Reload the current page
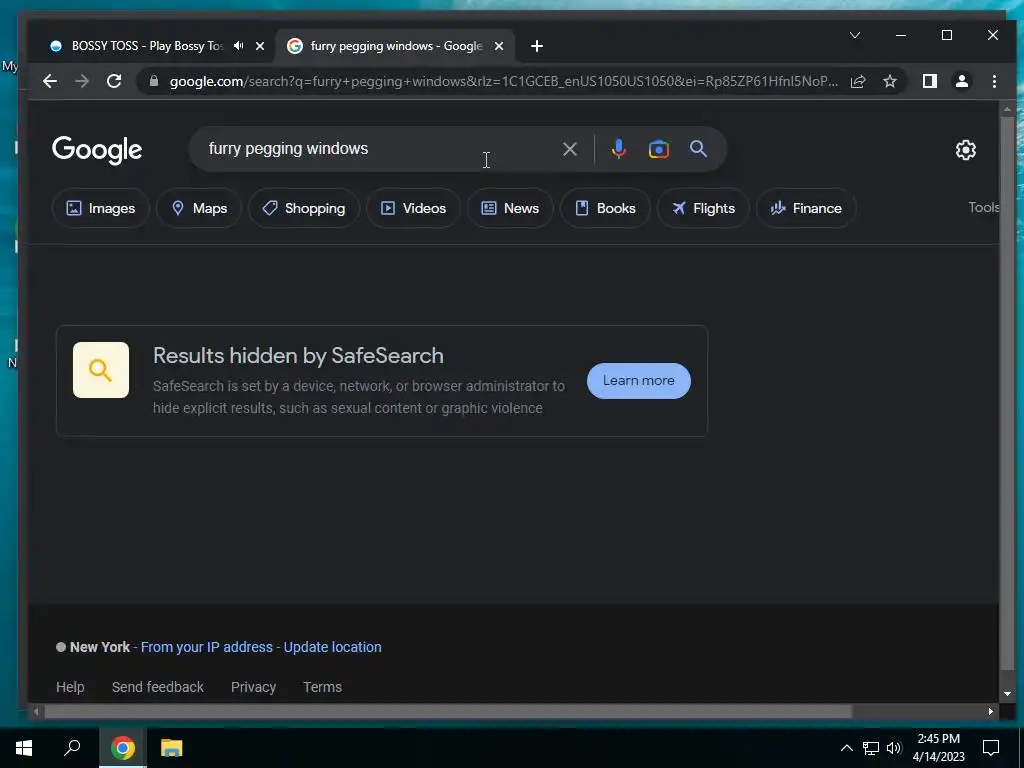This screenshot has height=768, width=1024. pyautogui.click(x=114, y=81)
